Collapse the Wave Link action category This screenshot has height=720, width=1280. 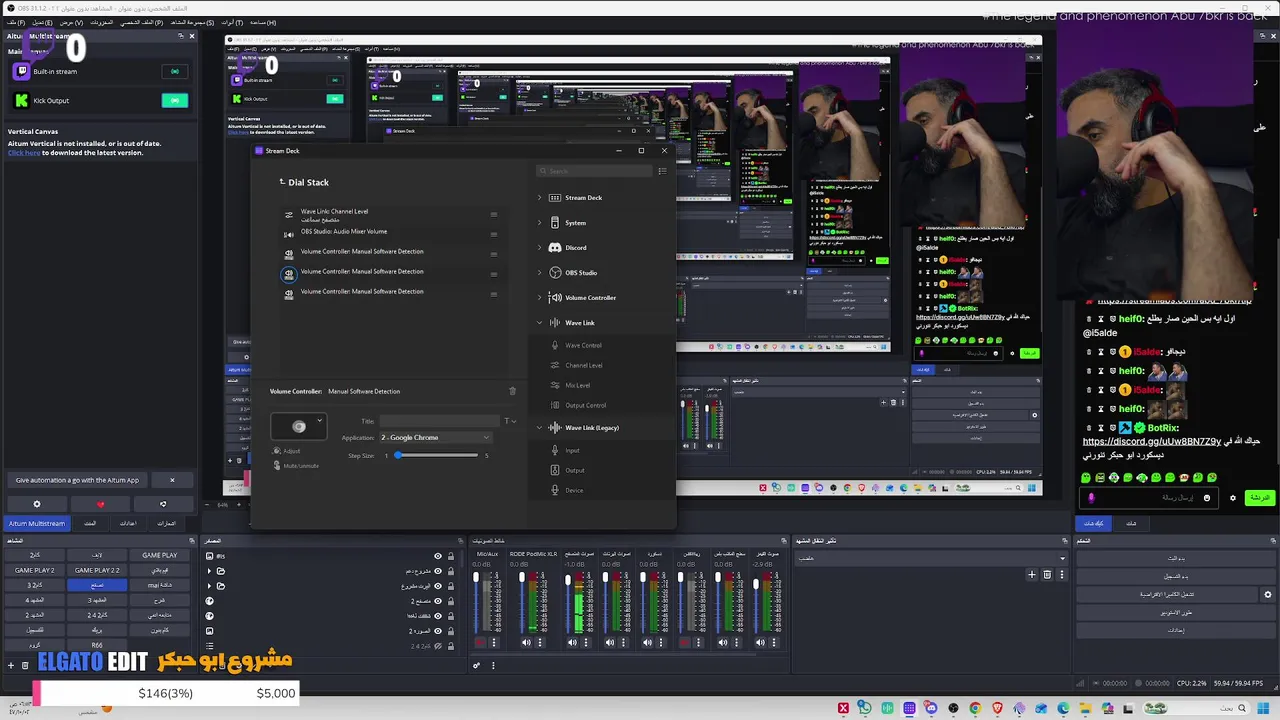pyautogui.click(x=540, y=323)
